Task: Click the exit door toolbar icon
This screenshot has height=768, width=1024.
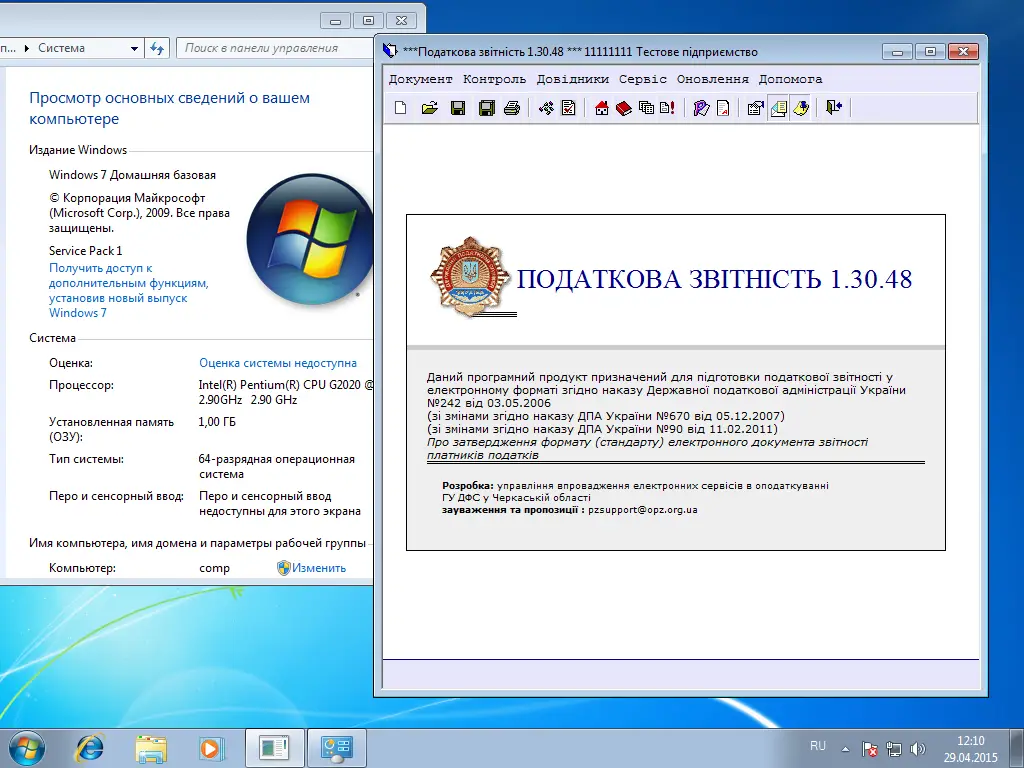Action: (834, 108)
